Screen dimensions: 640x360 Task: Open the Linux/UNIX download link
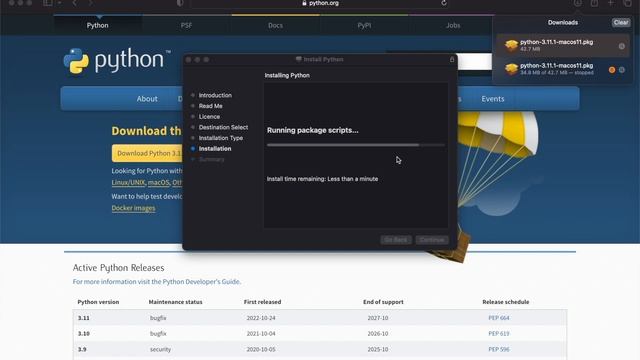(128, 182)
